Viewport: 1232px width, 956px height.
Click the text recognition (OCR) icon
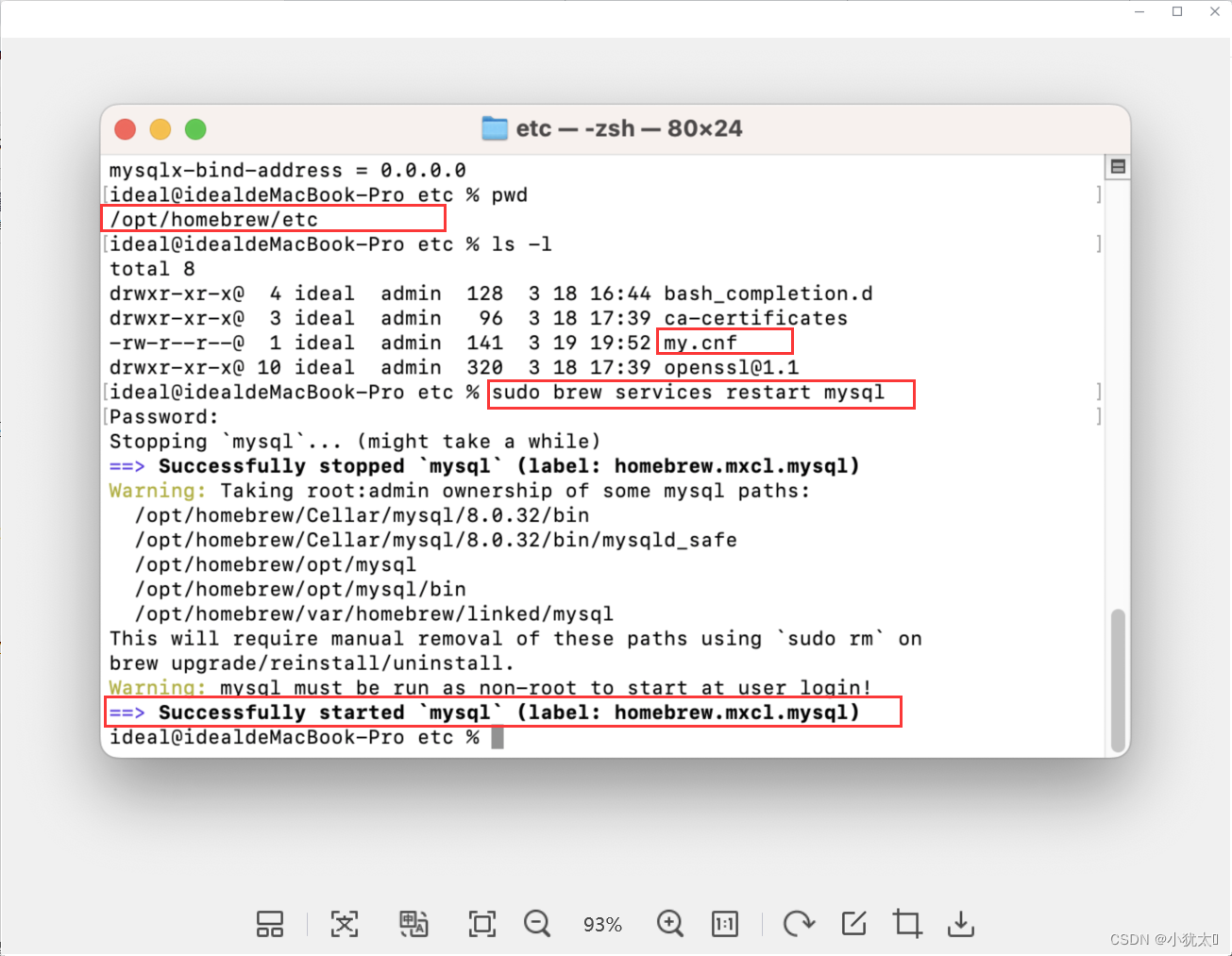[x=345, y=924]
